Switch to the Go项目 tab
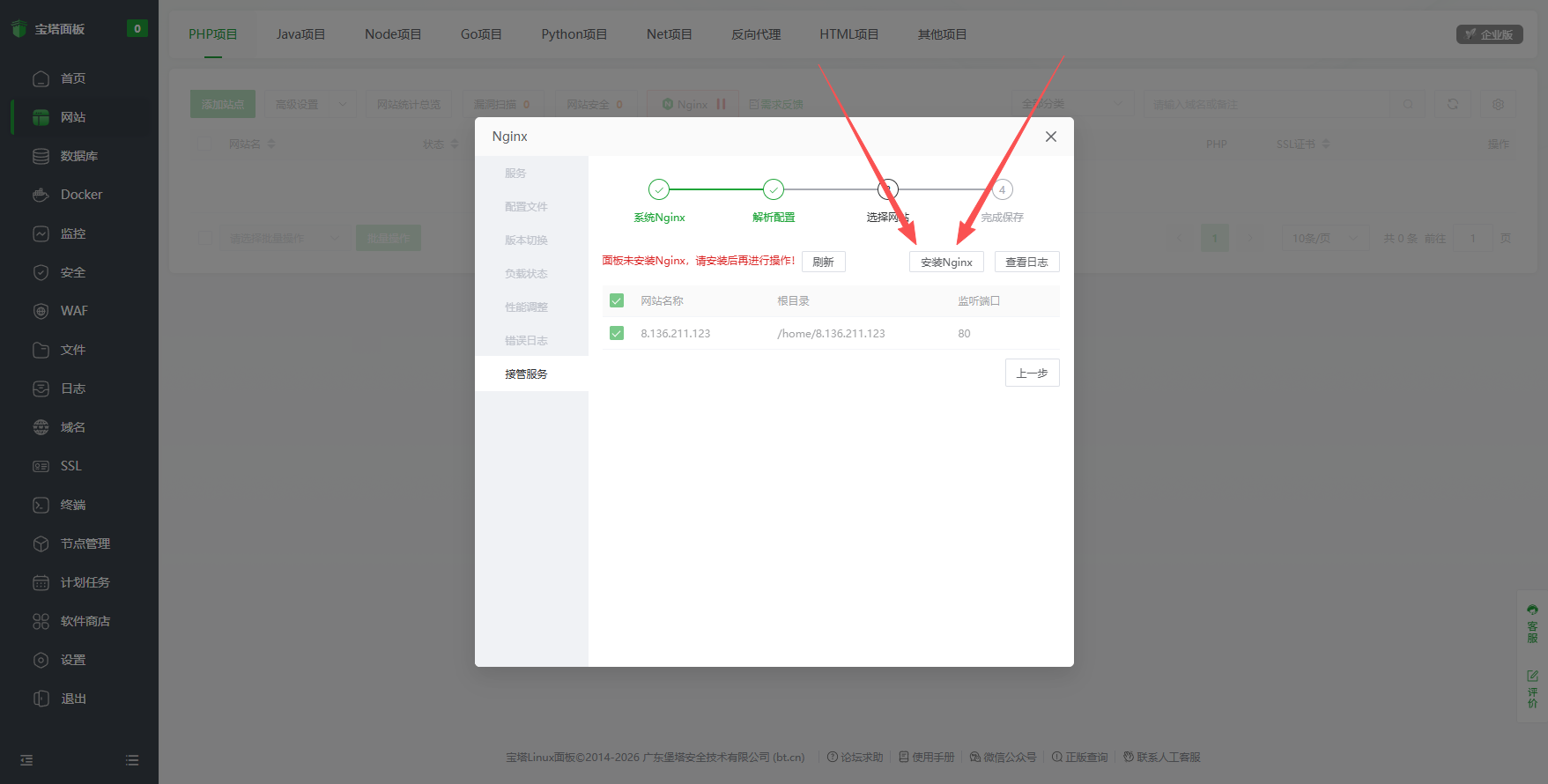 coord(481,34)
